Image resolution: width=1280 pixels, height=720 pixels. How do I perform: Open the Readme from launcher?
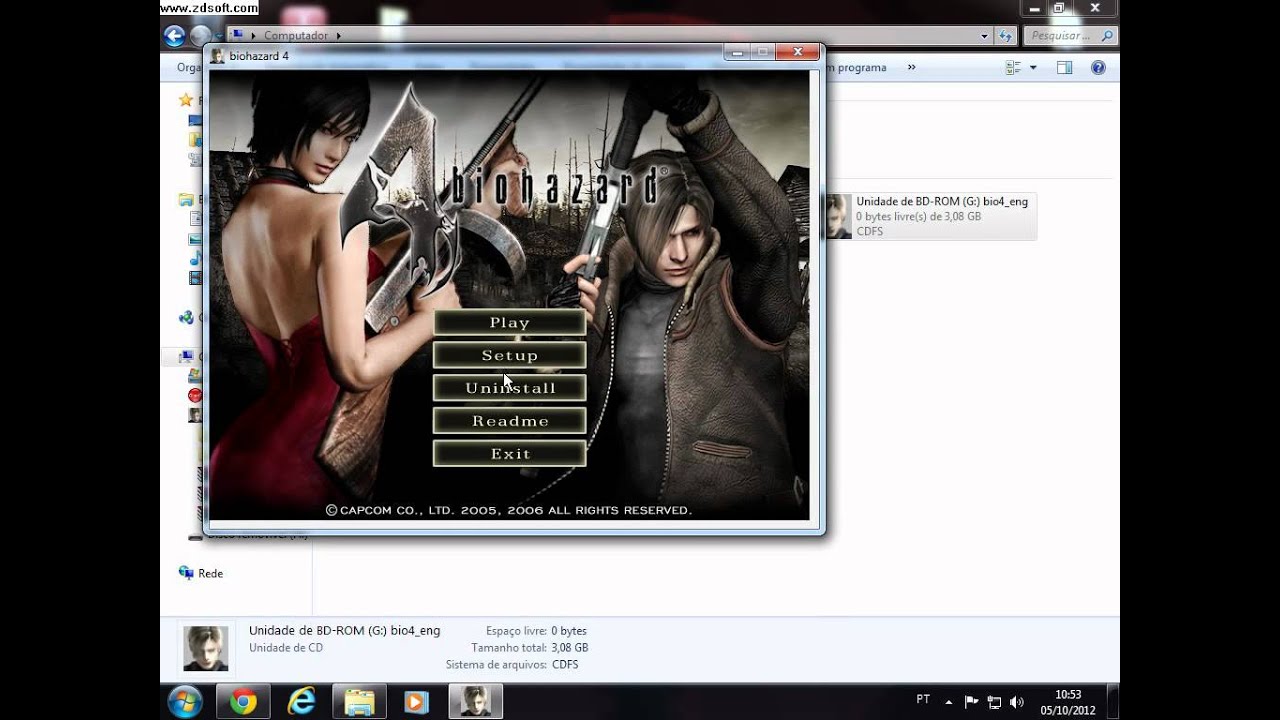click(x=509, y=421)
